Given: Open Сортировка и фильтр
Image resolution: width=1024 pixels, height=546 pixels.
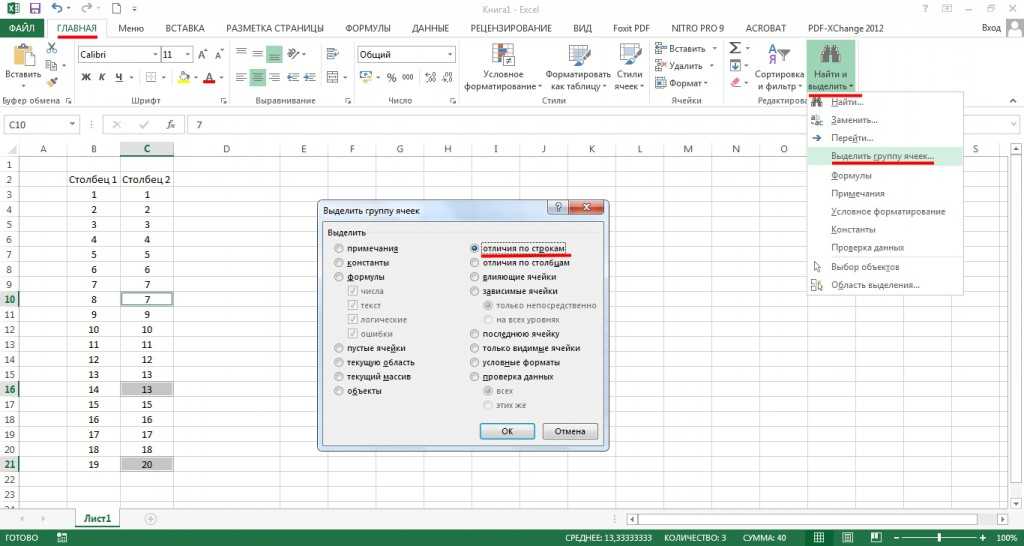Looking at the screenshot, I should (779, 68).
